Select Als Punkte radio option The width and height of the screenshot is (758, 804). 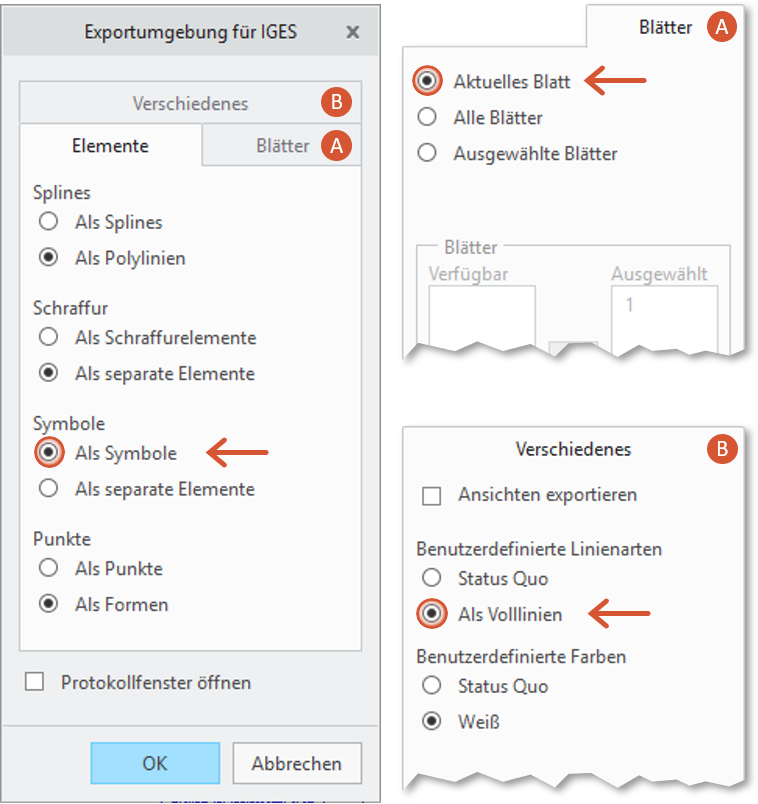[x=49, y=568]
